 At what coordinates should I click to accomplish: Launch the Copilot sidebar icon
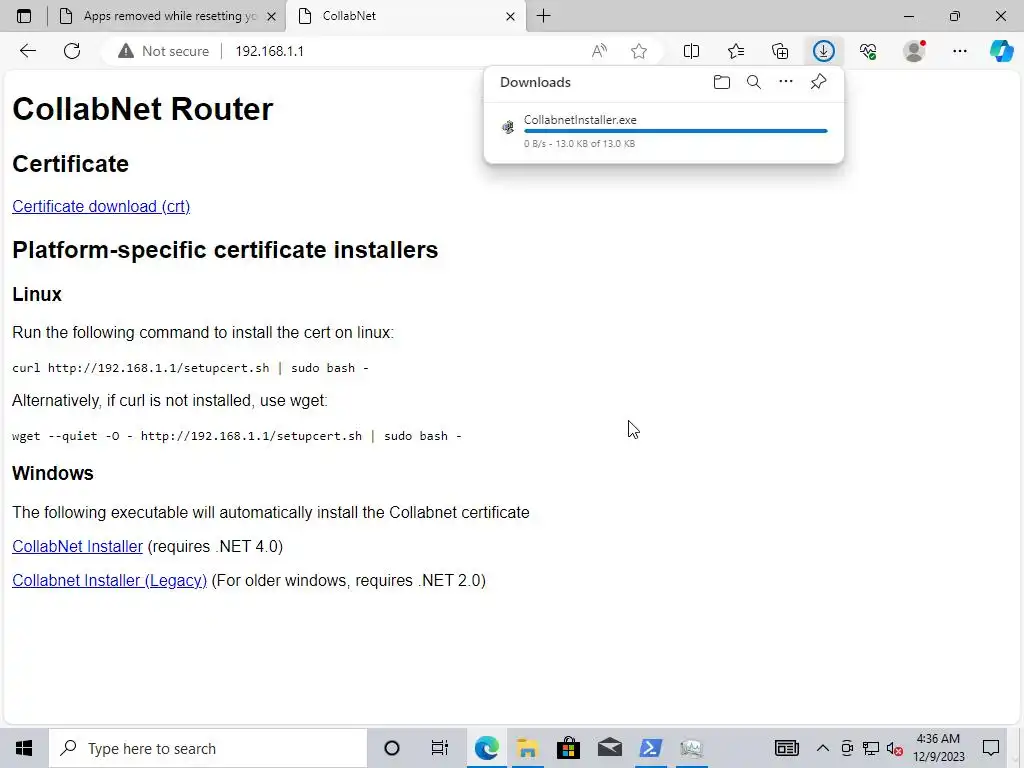1001,51
